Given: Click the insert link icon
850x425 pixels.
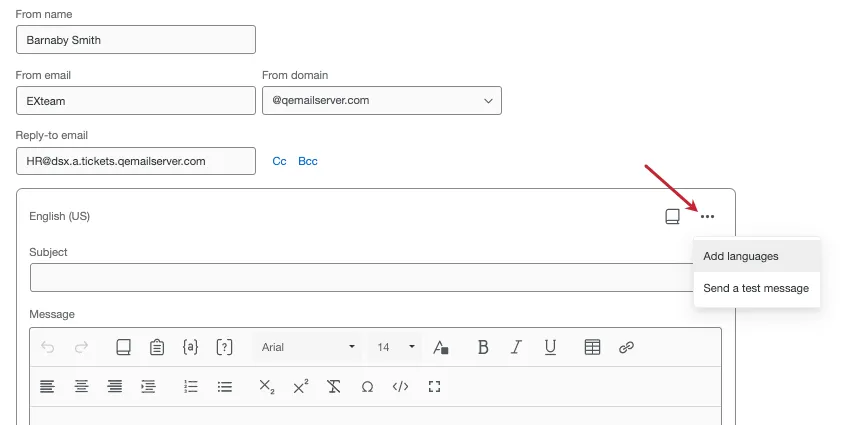Looking at the screenshot, I should coord(627,347).
